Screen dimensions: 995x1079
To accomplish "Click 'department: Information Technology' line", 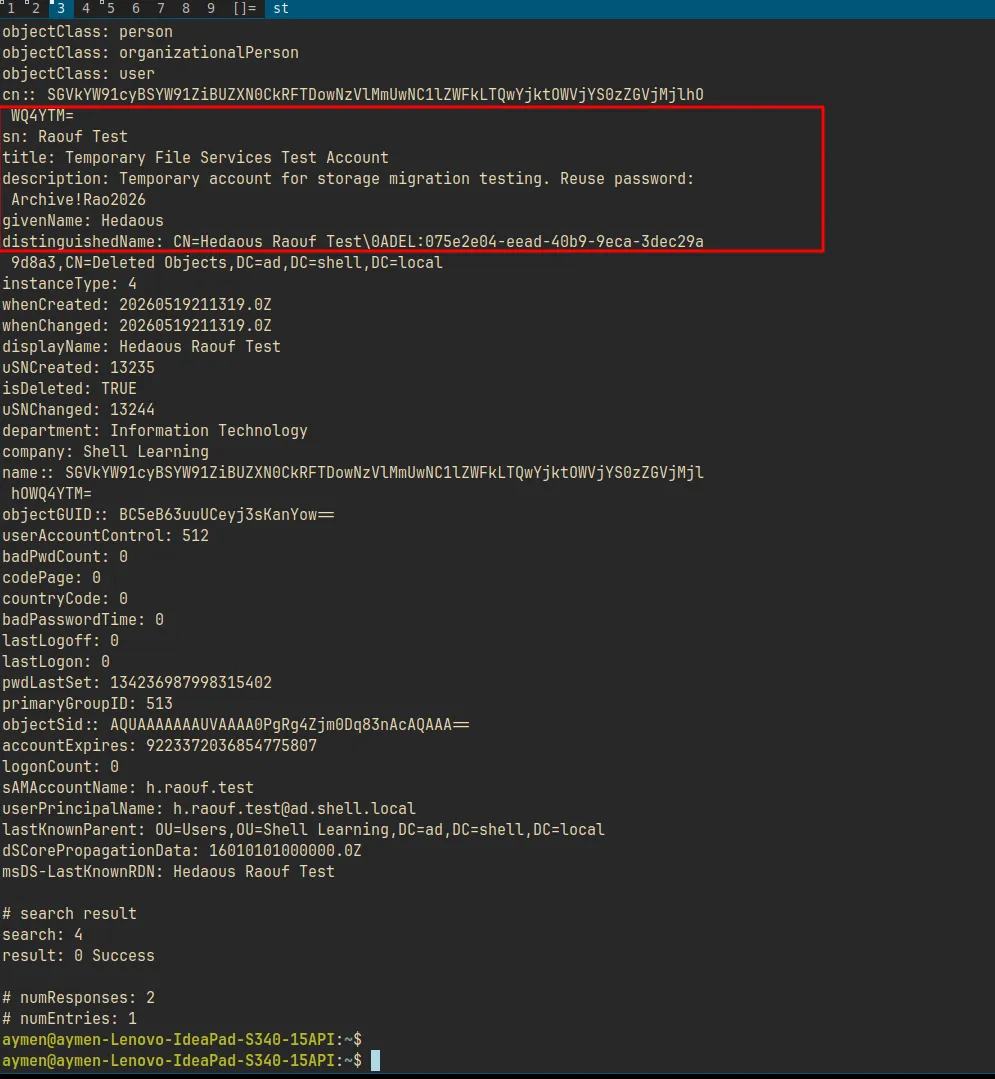I will [x=155, y=431].
